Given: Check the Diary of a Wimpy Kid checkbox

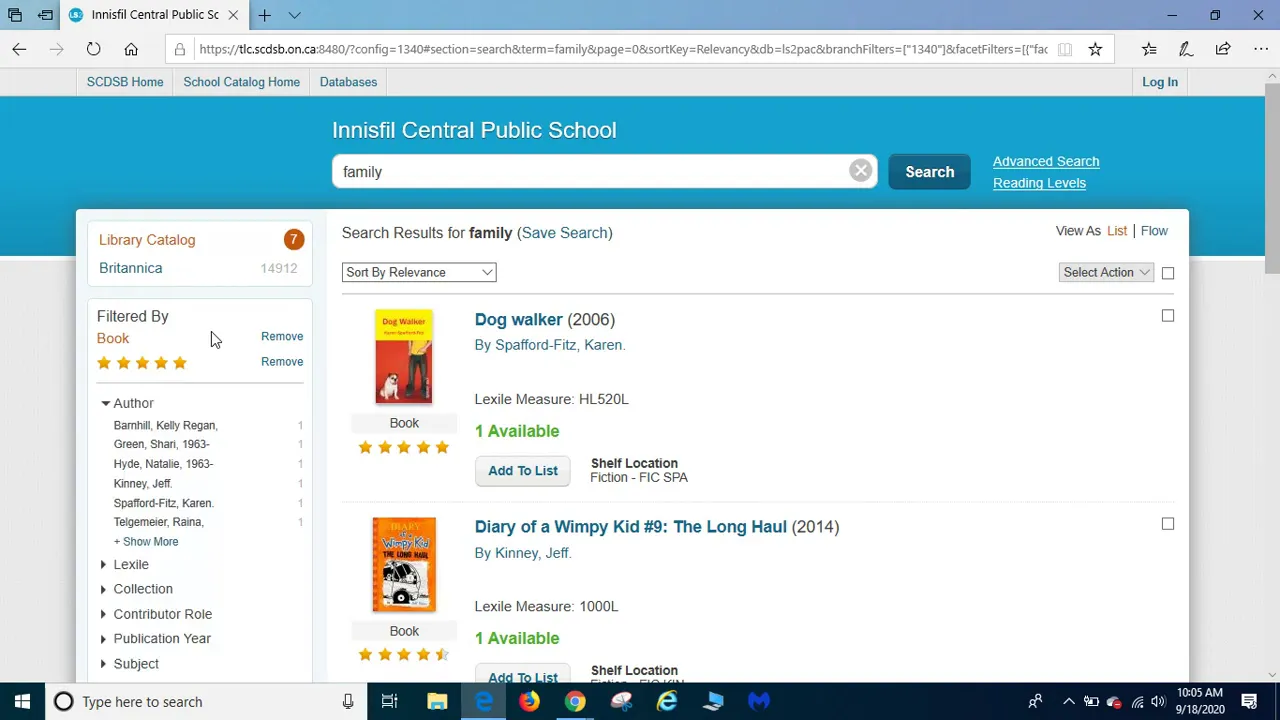Looking at the screenshot, I should pyautogui.click(x=1167, y=524).
